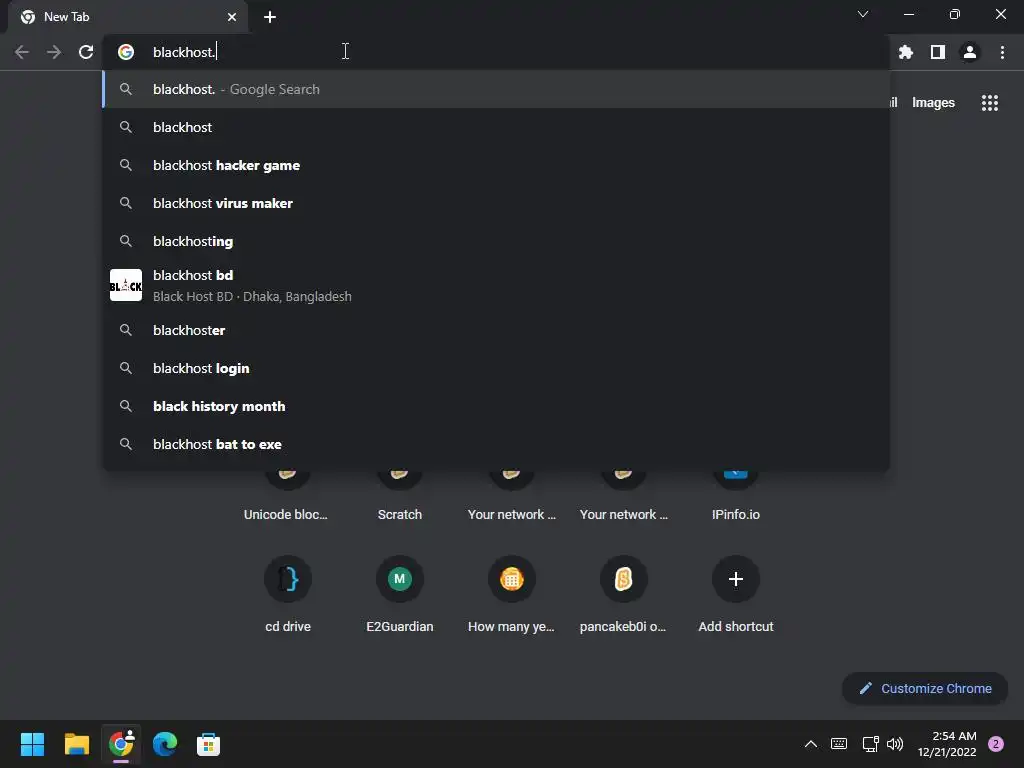This screenshot has height=768, width=1024.
Task: Open 'How many ye...' shortcut icon
Action: coord(511,579)
